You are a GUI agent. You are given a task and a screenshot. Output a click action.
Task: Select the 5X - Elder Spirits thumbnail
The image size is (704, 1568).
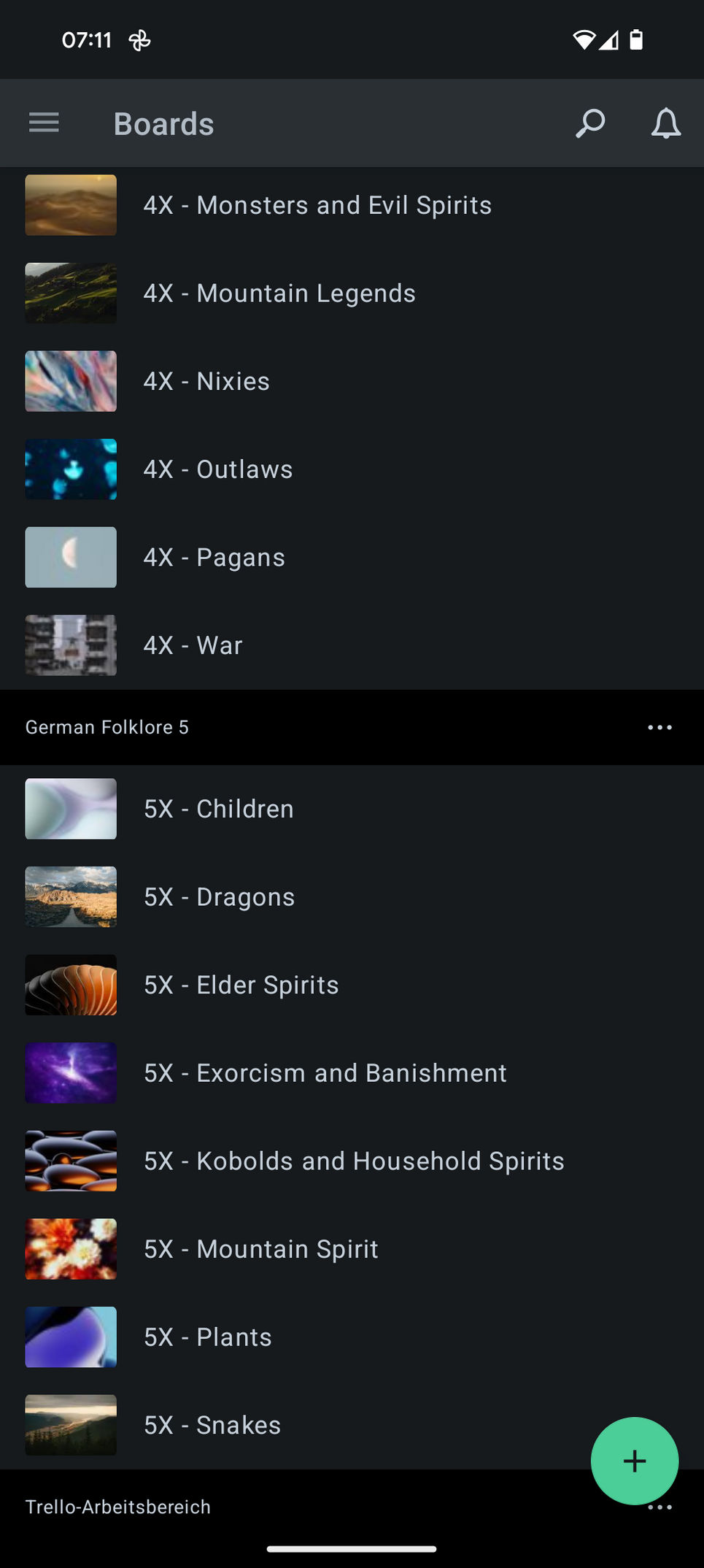71,985
